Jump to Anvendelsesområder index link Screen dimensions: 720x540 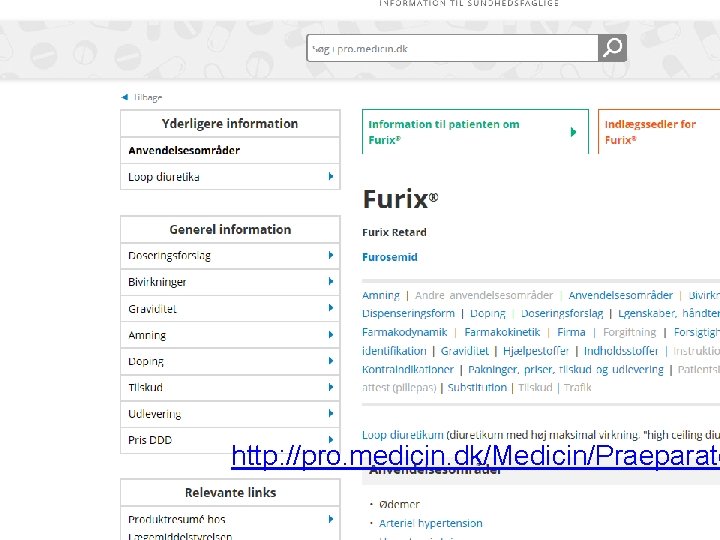tap(620, 295)
